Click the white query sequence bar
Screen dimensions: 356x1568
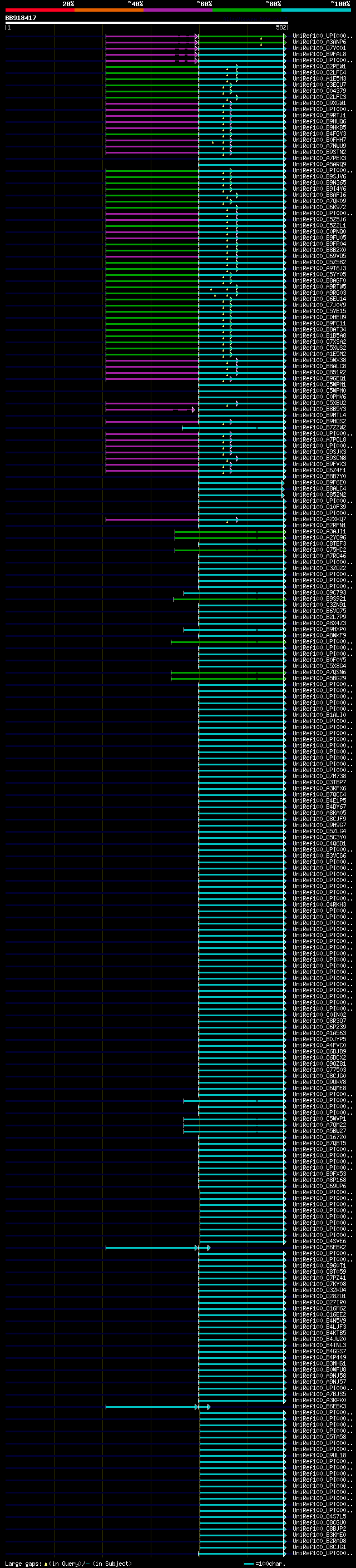[x=147, y=22]
